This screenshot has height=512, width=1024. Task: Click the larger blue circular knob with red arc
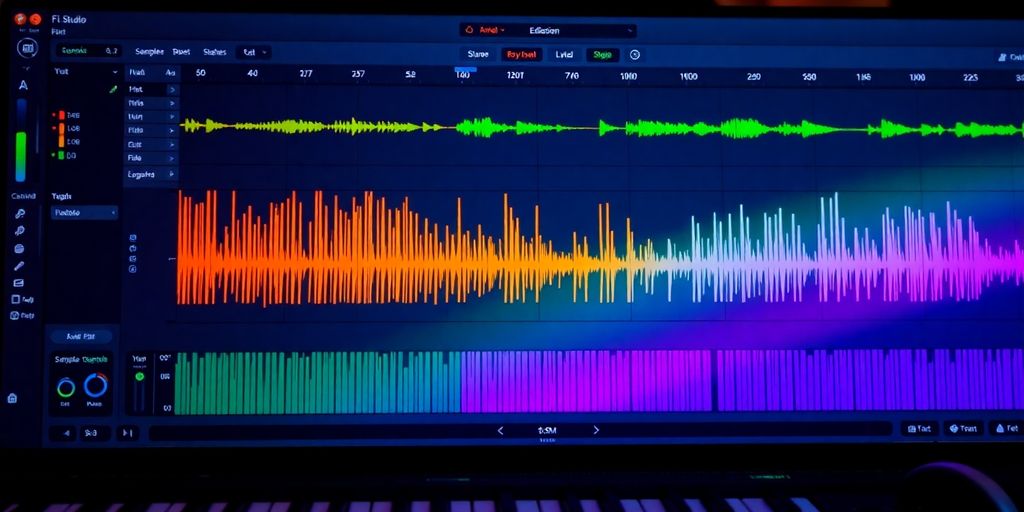point(95,385)
